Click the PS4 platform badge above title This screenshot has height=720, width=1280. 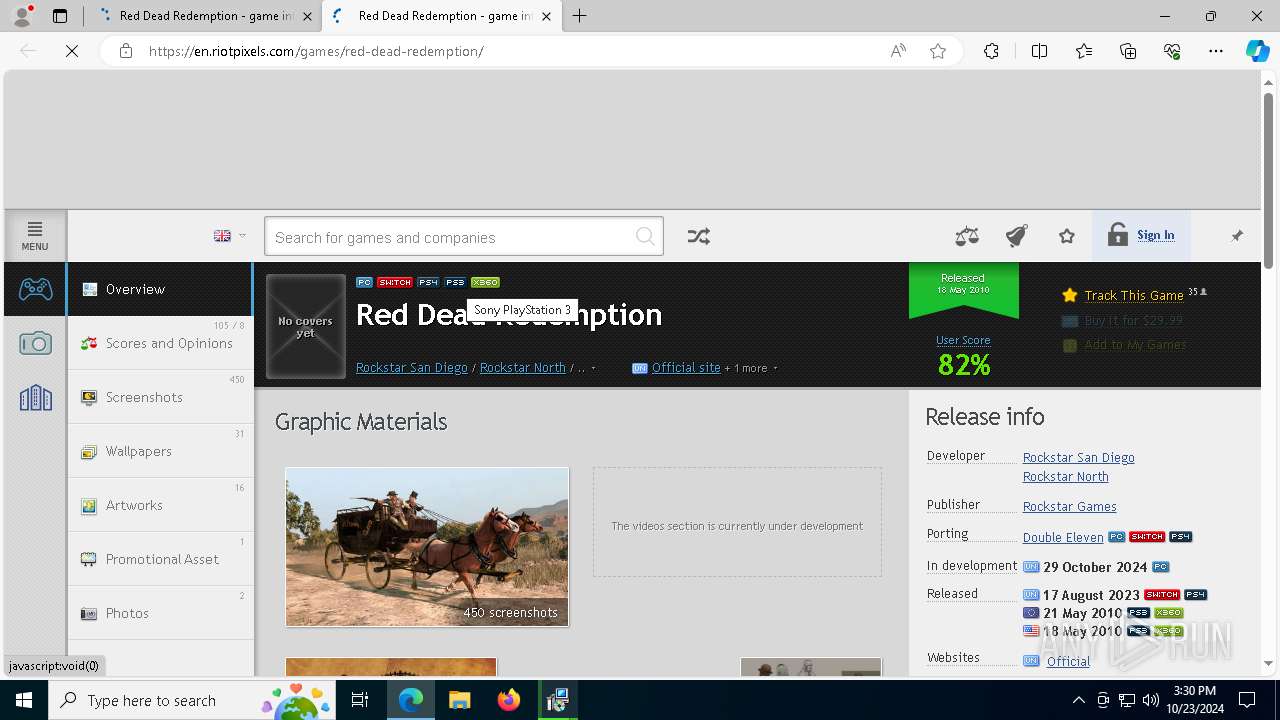[428, 282]
